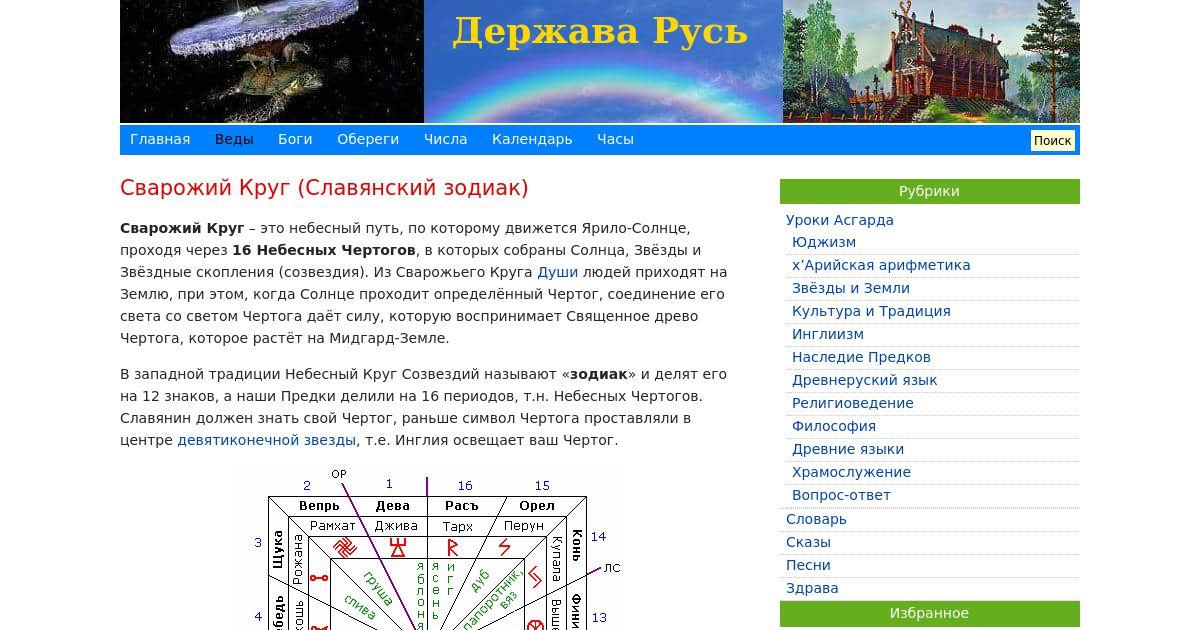
Task: Open the Здрава sidebar link
Action: tap(812, 588)
